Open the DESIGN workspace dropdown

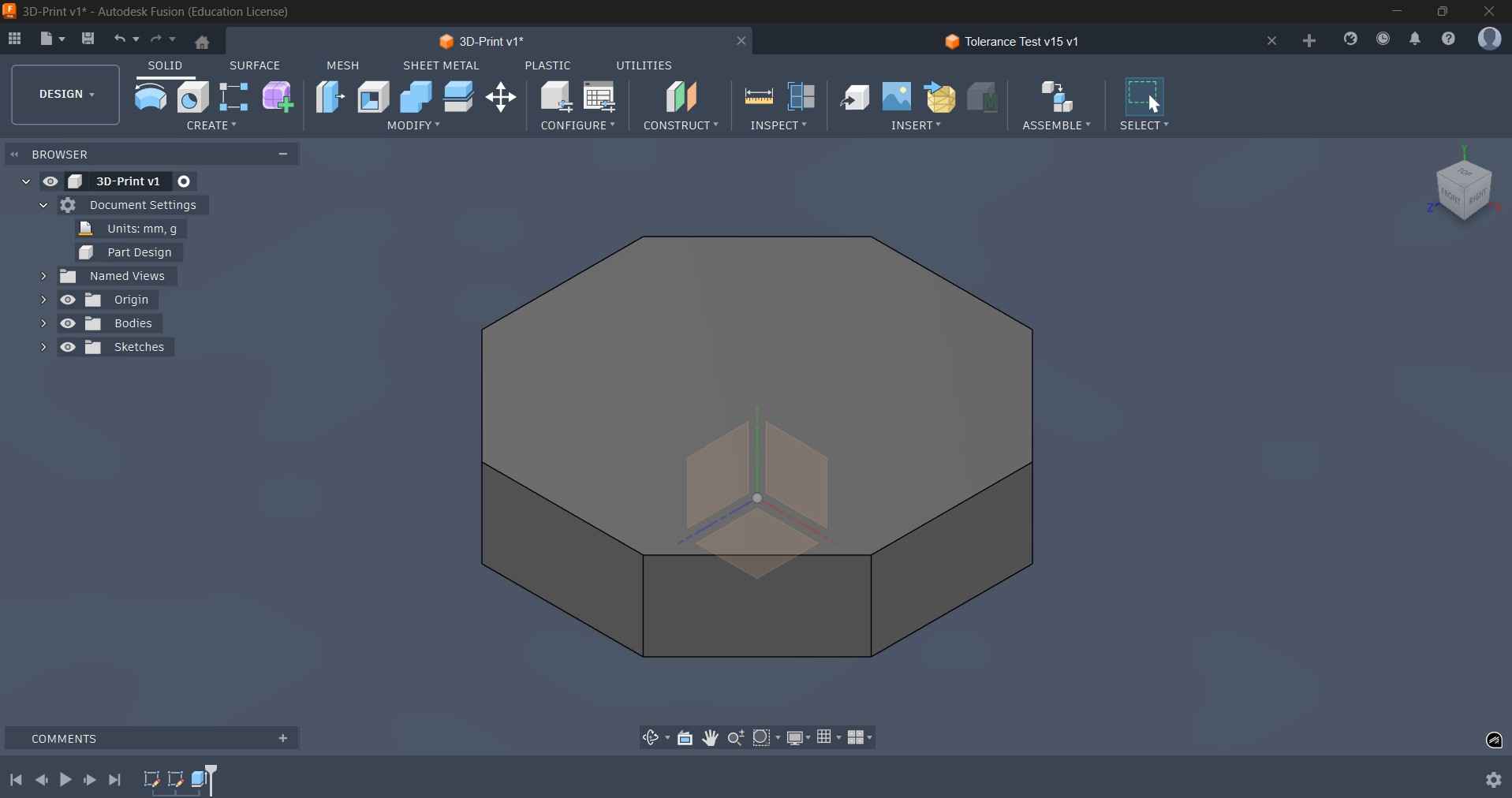66,95
